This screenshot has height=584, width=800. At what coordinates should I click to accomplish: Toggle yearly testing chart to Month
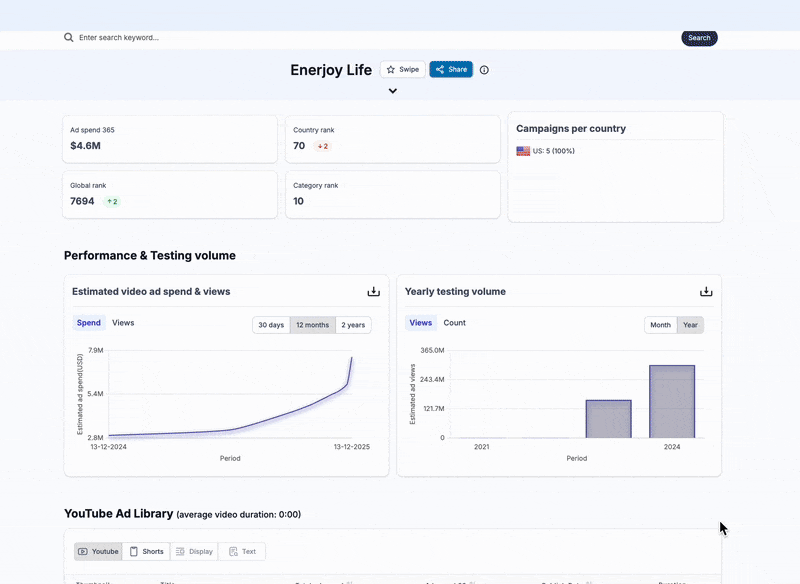pos(660,325)
